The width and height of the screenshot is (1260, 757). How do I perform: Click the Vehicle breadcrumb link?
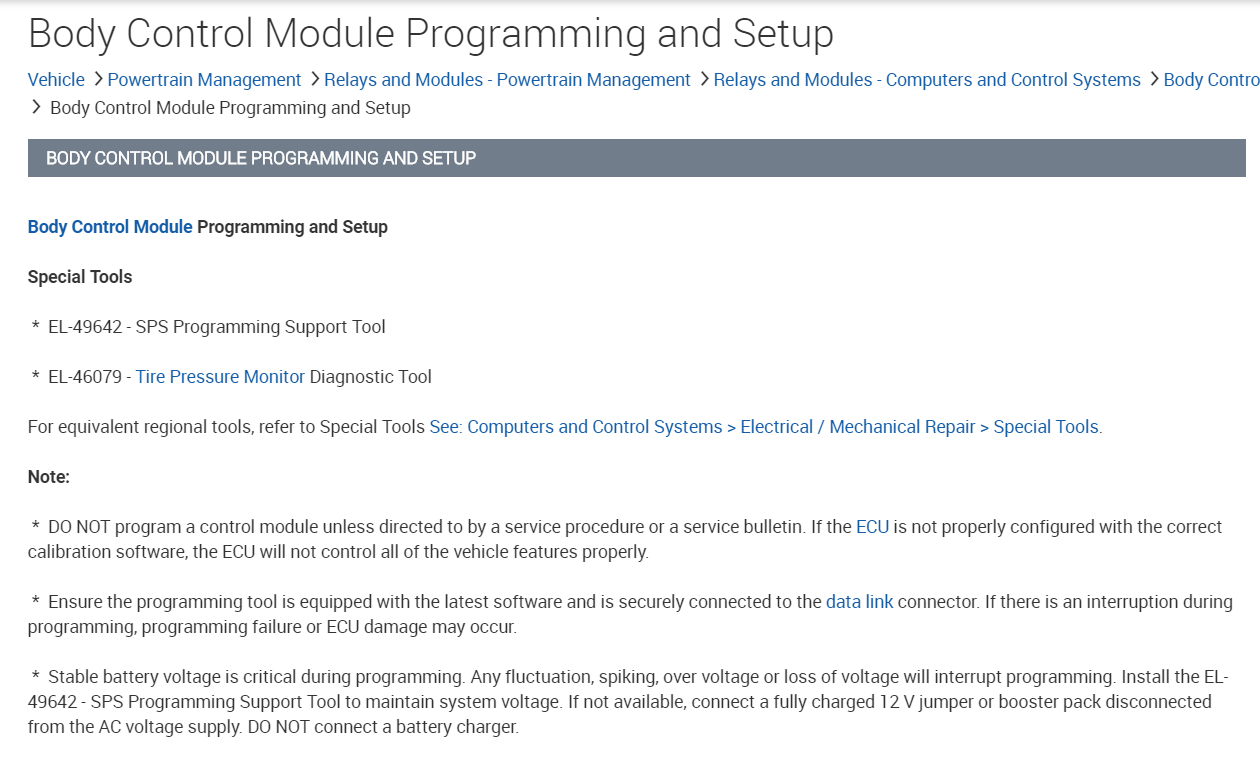pyautogui.click(x=56, y=80)
